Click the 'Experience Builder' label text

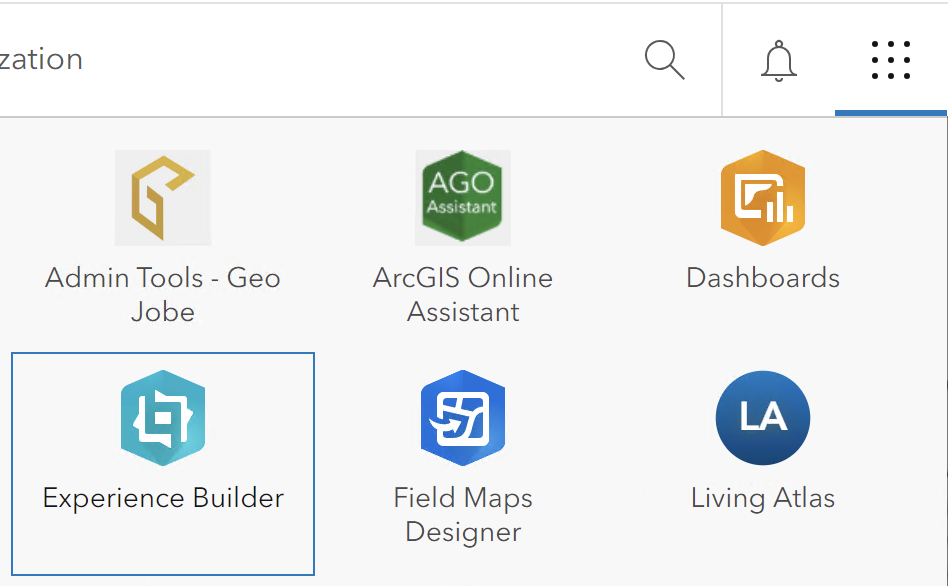click(163, 498)
